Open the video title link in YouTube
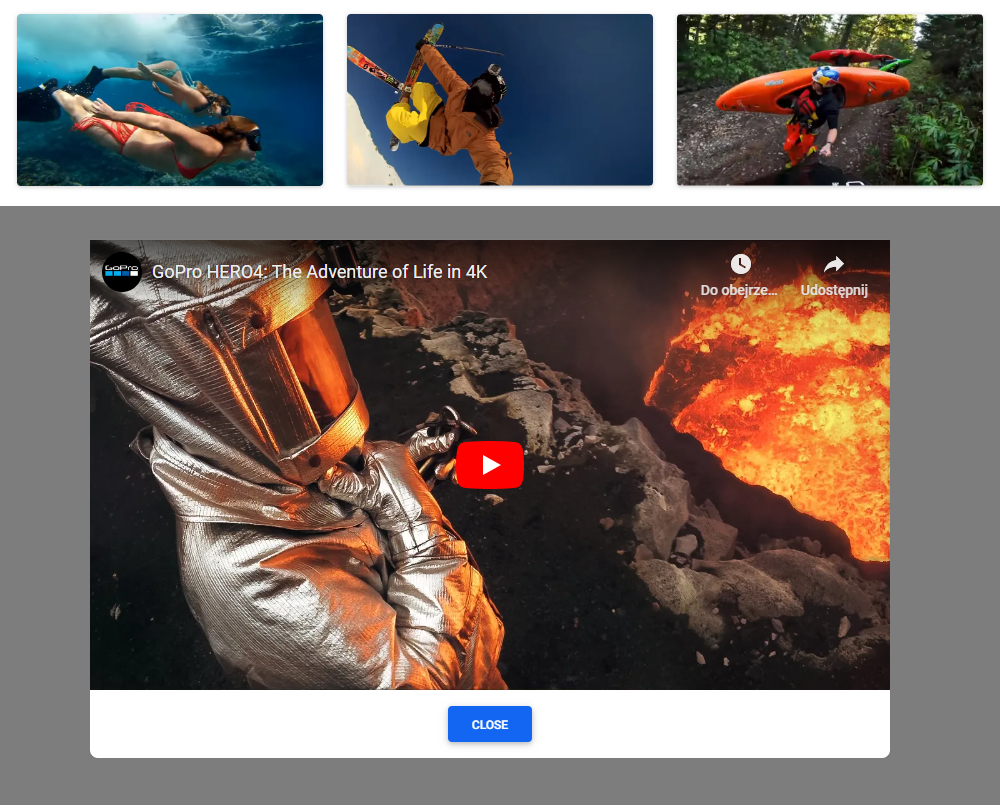Screen dimensions: 1000x805 pyautogui.click(x=319, y=272)
